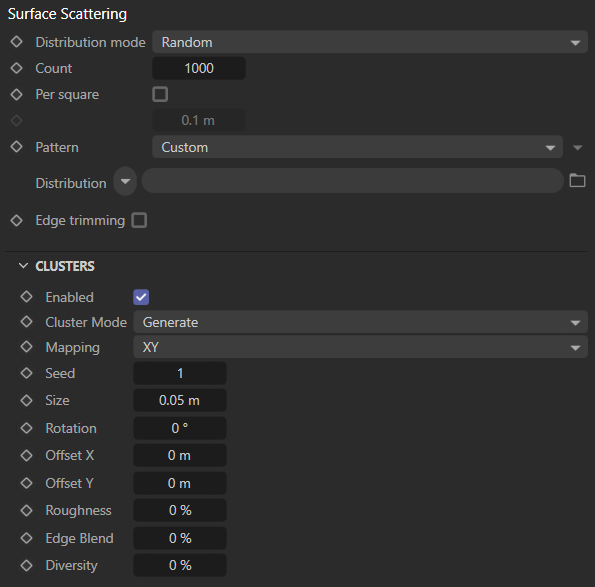The width and height of the screenshot is (595, 587).
Task: Enable the Edge trimming checkbox
Action: tap(139, 220)
